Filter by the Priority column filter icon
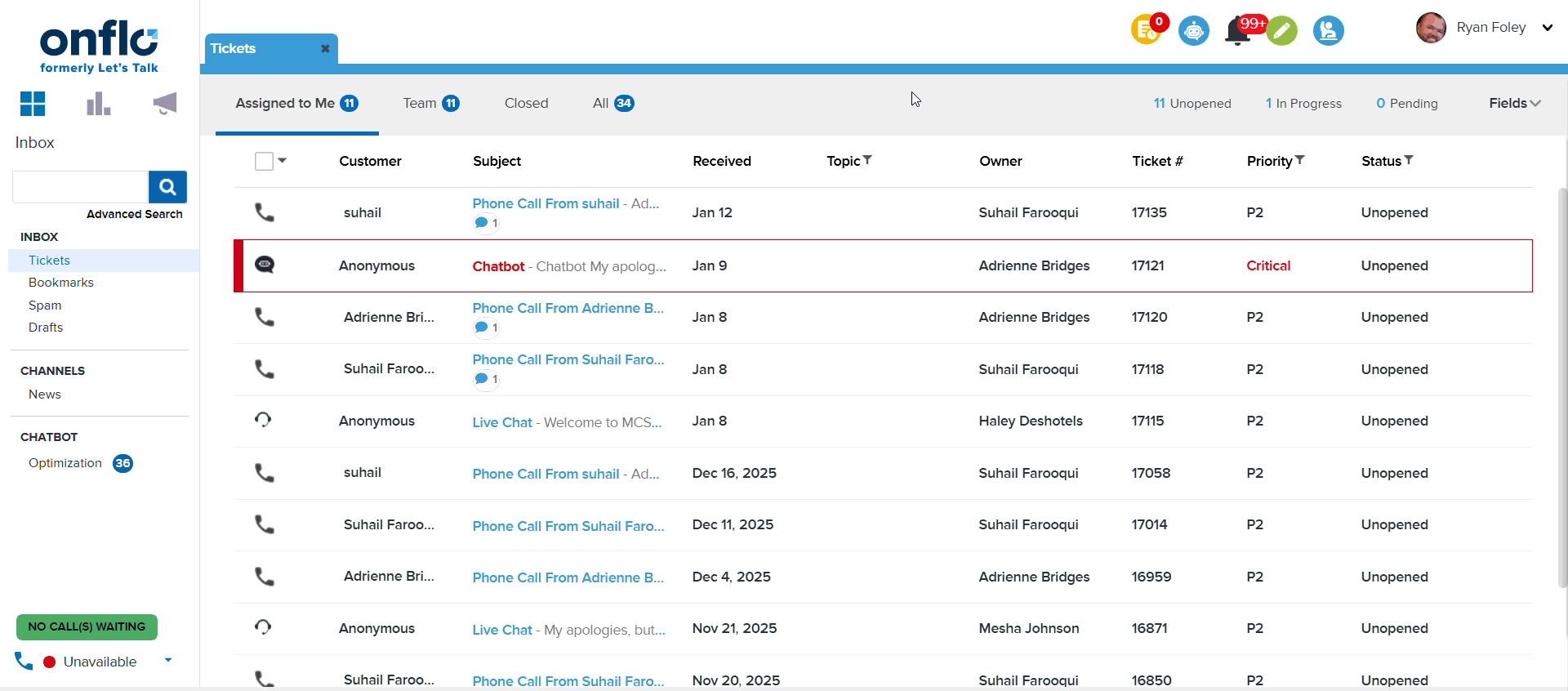Image resolution: width=1568 pixels, height=691 pixels. pyautogui.click(x=1300, y=160)
